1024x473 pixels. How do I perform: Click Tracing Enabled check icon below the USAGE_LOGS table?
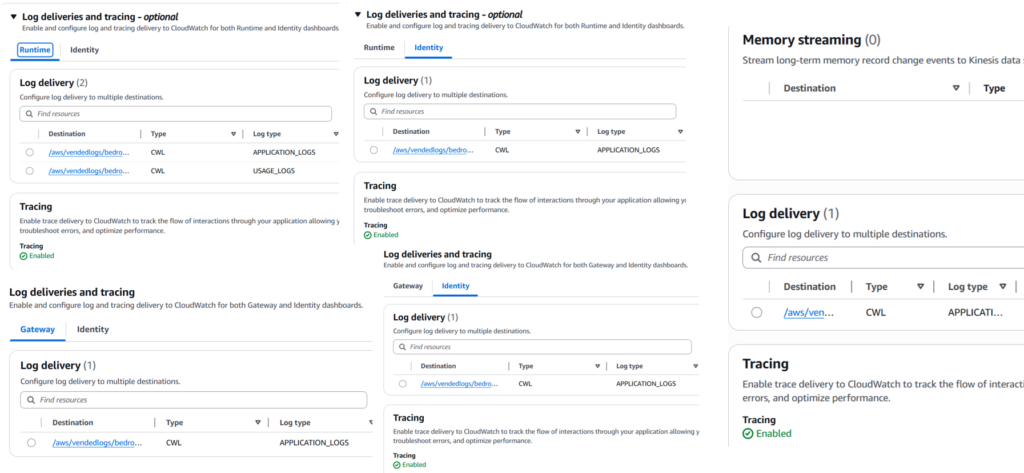(x=24, y=256)
